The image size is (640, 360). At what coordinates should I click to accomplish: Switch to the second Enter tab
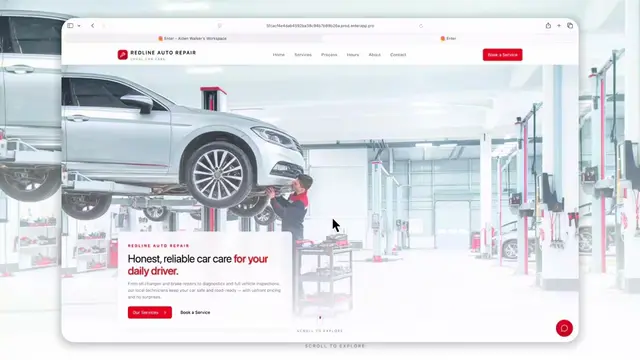(448, 38)
